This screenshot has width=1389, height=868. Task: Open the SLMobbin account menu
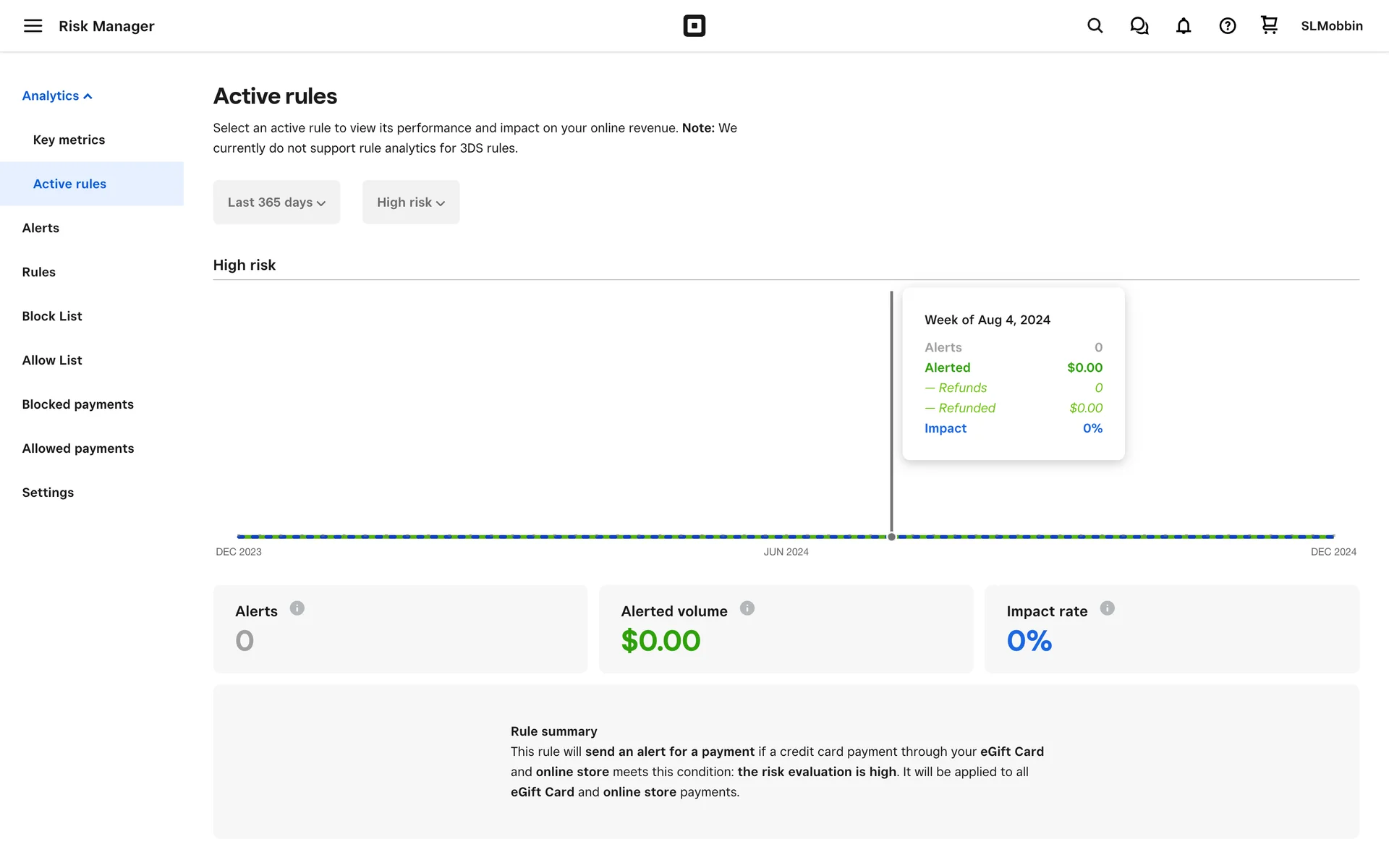pyautogui.click(x=1331, y=26)
